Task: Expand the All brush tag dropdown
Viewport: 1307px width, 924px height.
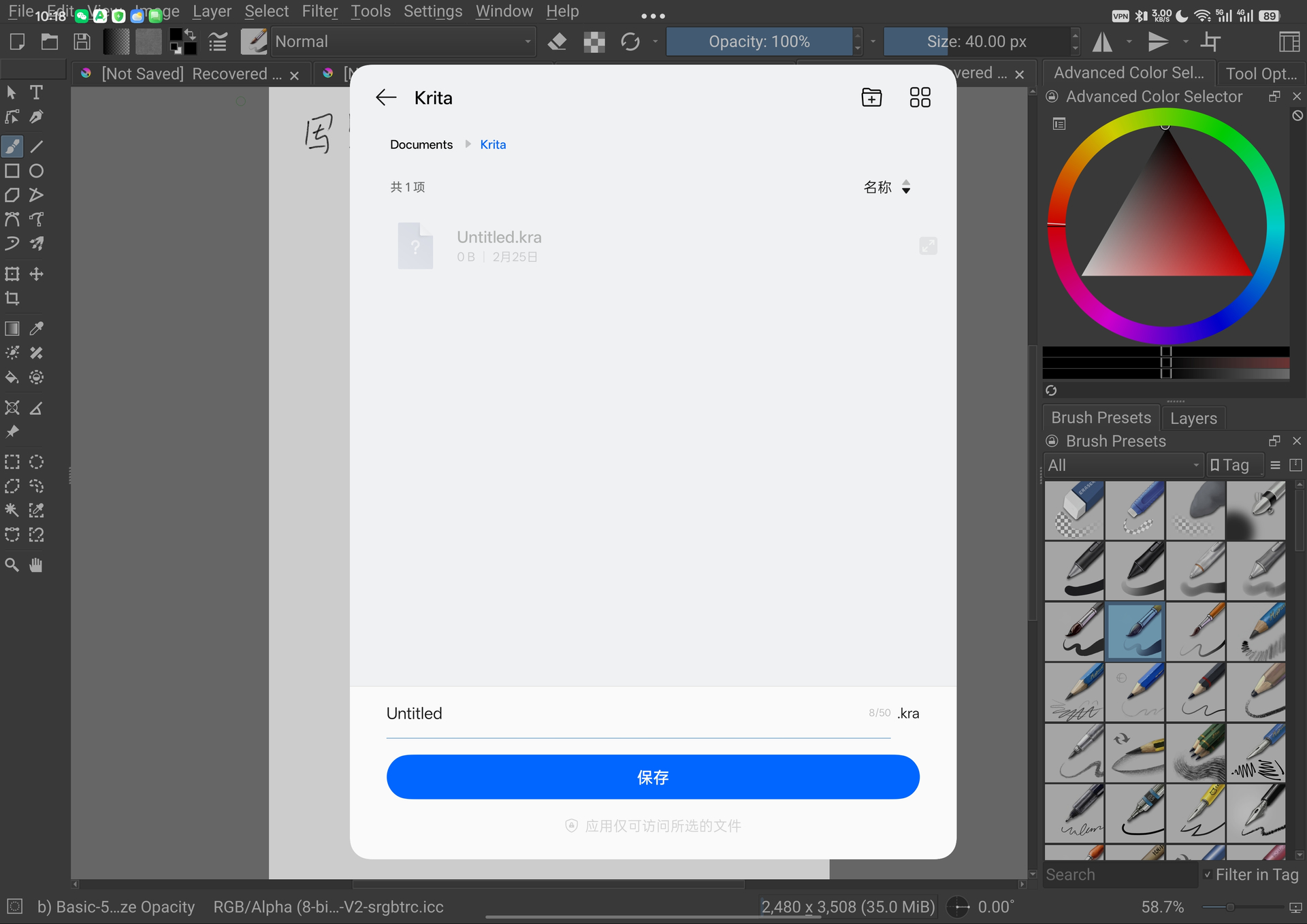Action: point(1123,465)
